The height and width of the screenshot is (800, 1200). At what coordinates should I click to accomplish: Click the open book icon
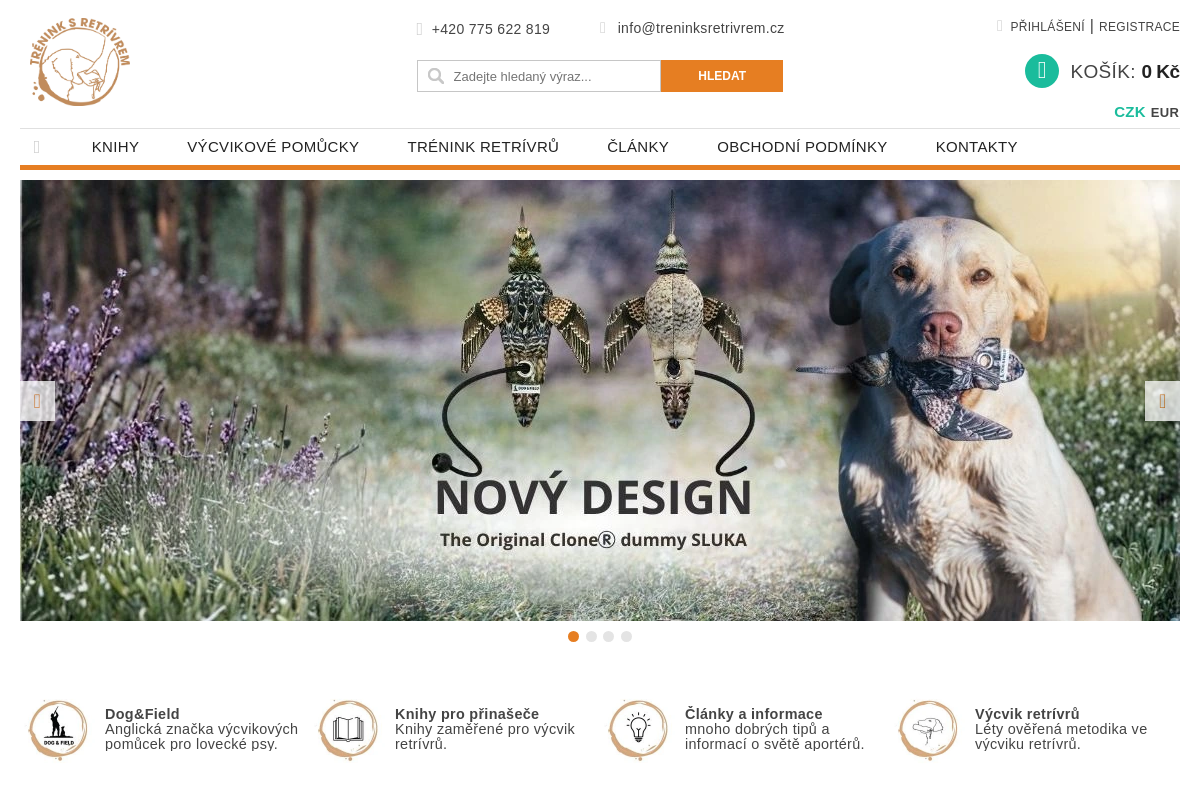coord(349,730)
